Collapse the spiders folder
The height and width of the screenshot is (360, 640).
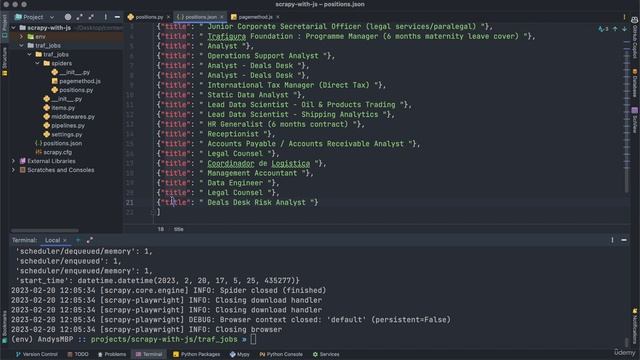click(38, 63)
